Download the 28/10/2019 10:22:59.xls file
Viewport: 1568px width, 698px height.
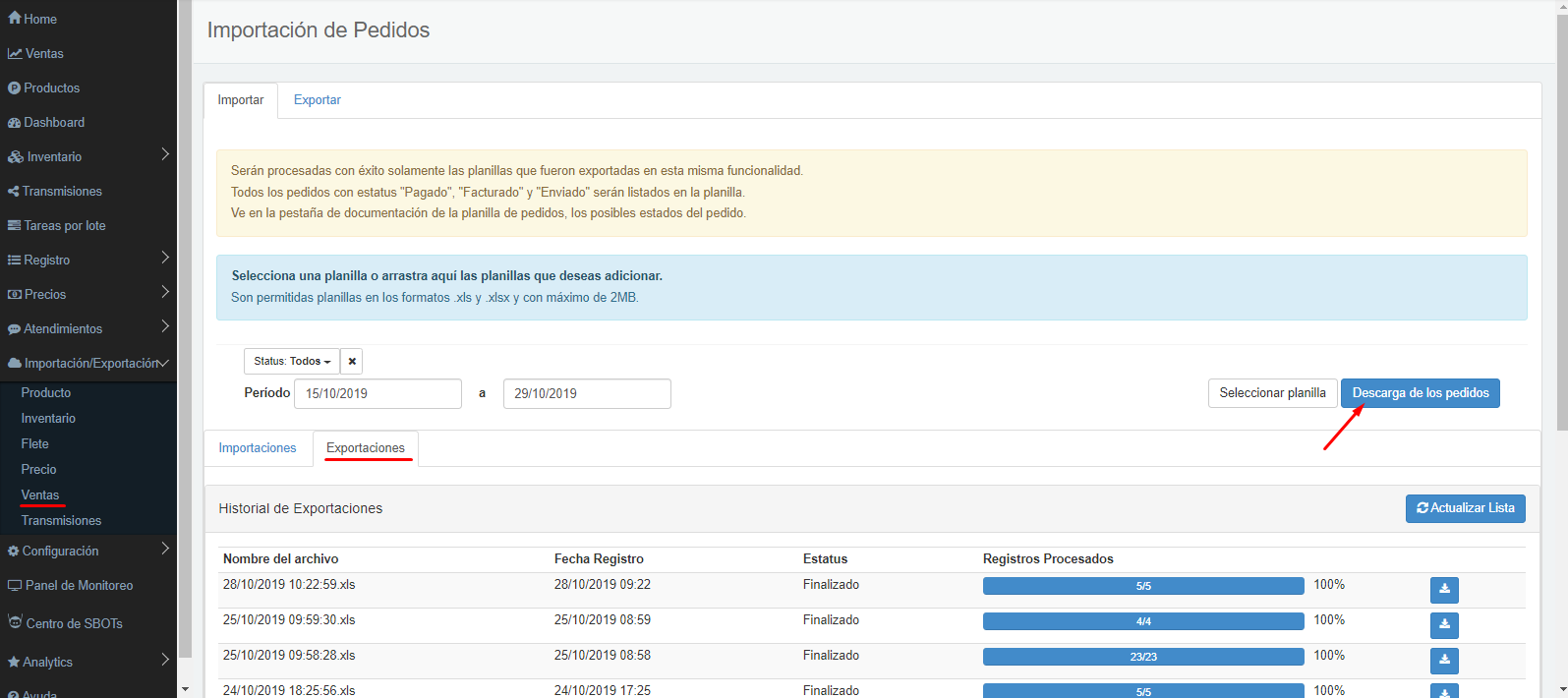[x=1444, y=590]
